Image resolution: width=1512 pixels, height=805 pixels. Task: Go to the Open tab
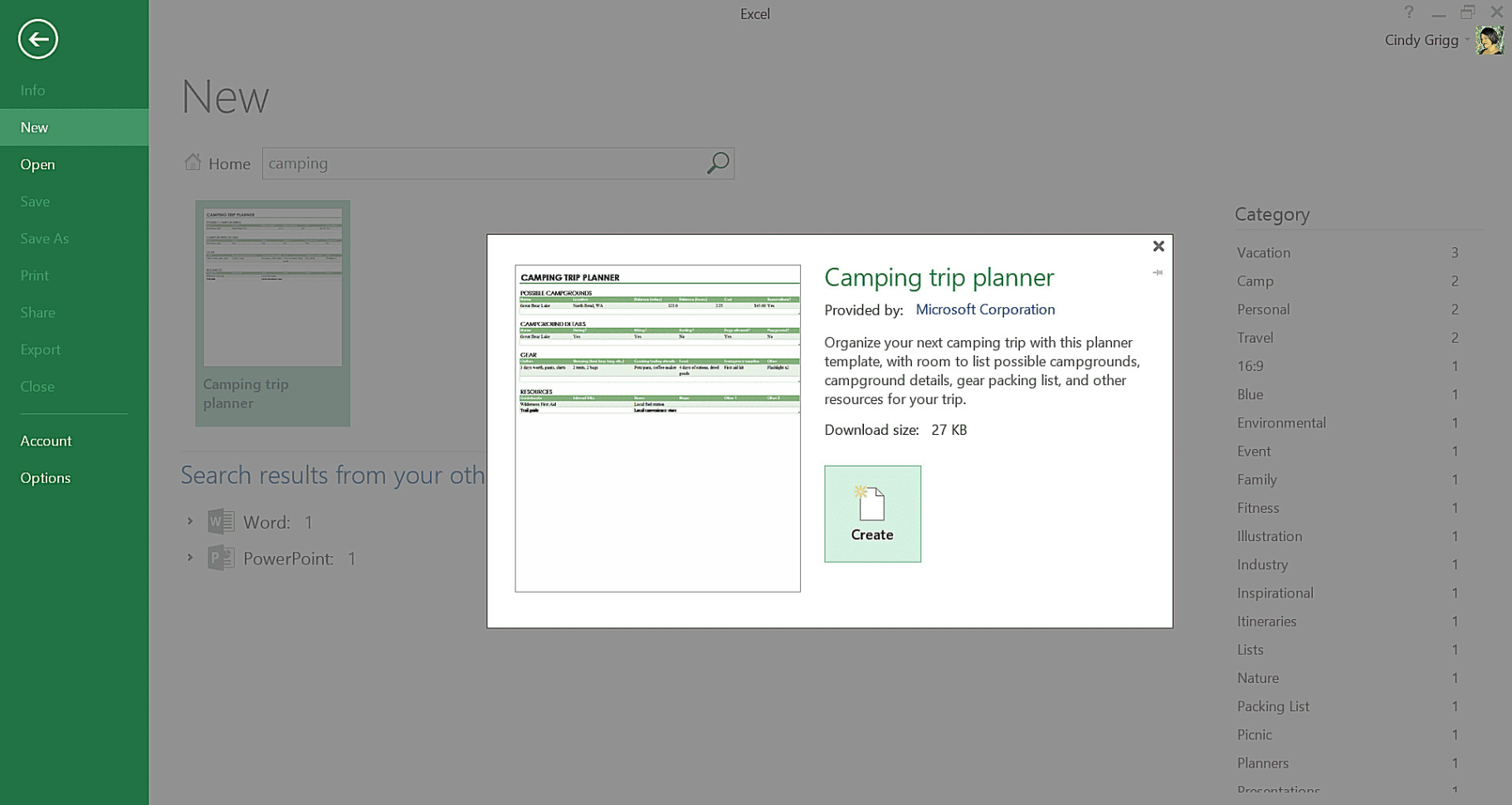click(75, 164)
